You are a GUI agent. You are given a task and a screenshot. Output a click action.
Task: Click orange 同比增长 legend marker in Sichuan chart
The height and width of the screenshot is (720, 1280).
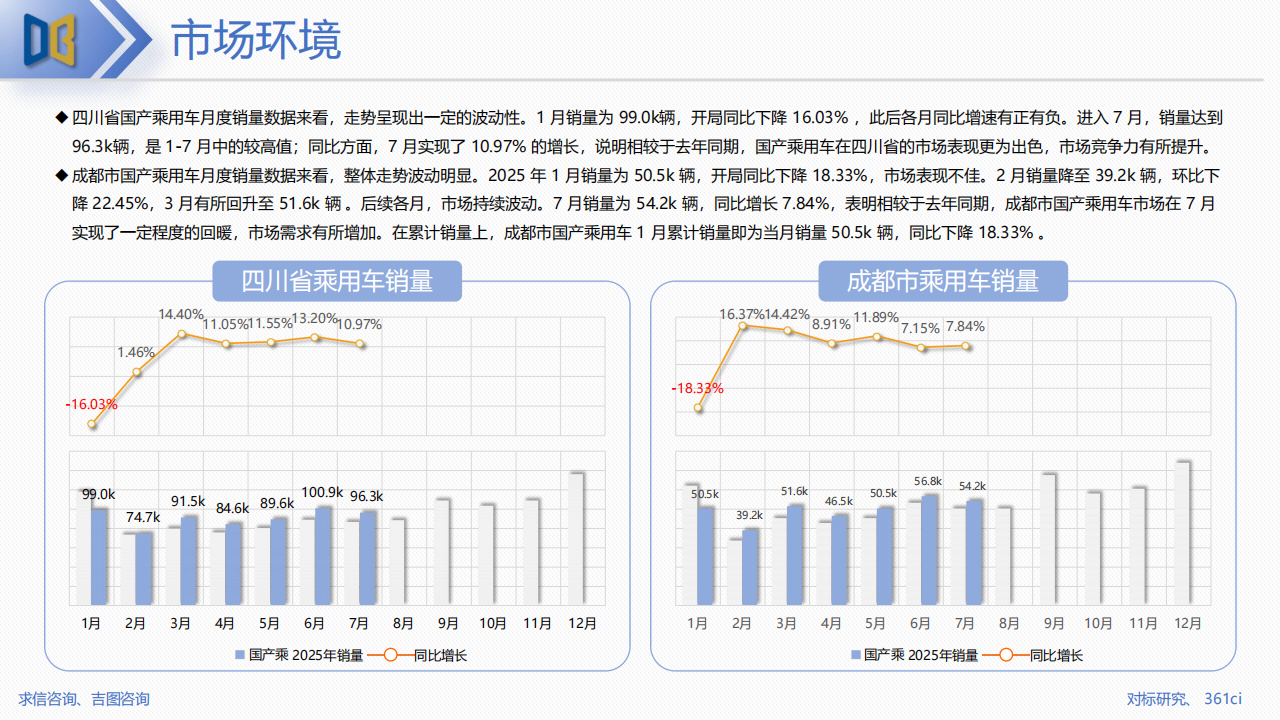click(389, 655)
